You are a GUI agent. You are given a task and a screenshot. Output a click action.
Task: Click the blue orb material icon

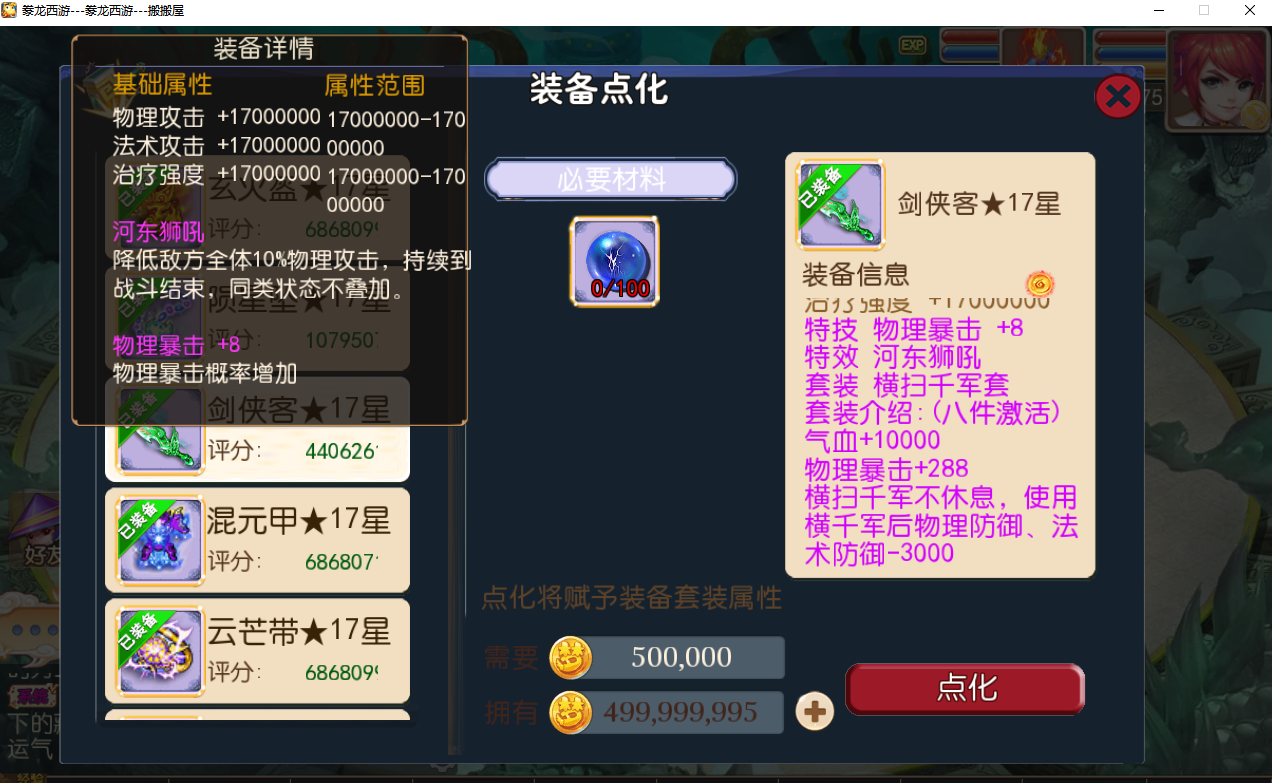click(x=614, y=261)
